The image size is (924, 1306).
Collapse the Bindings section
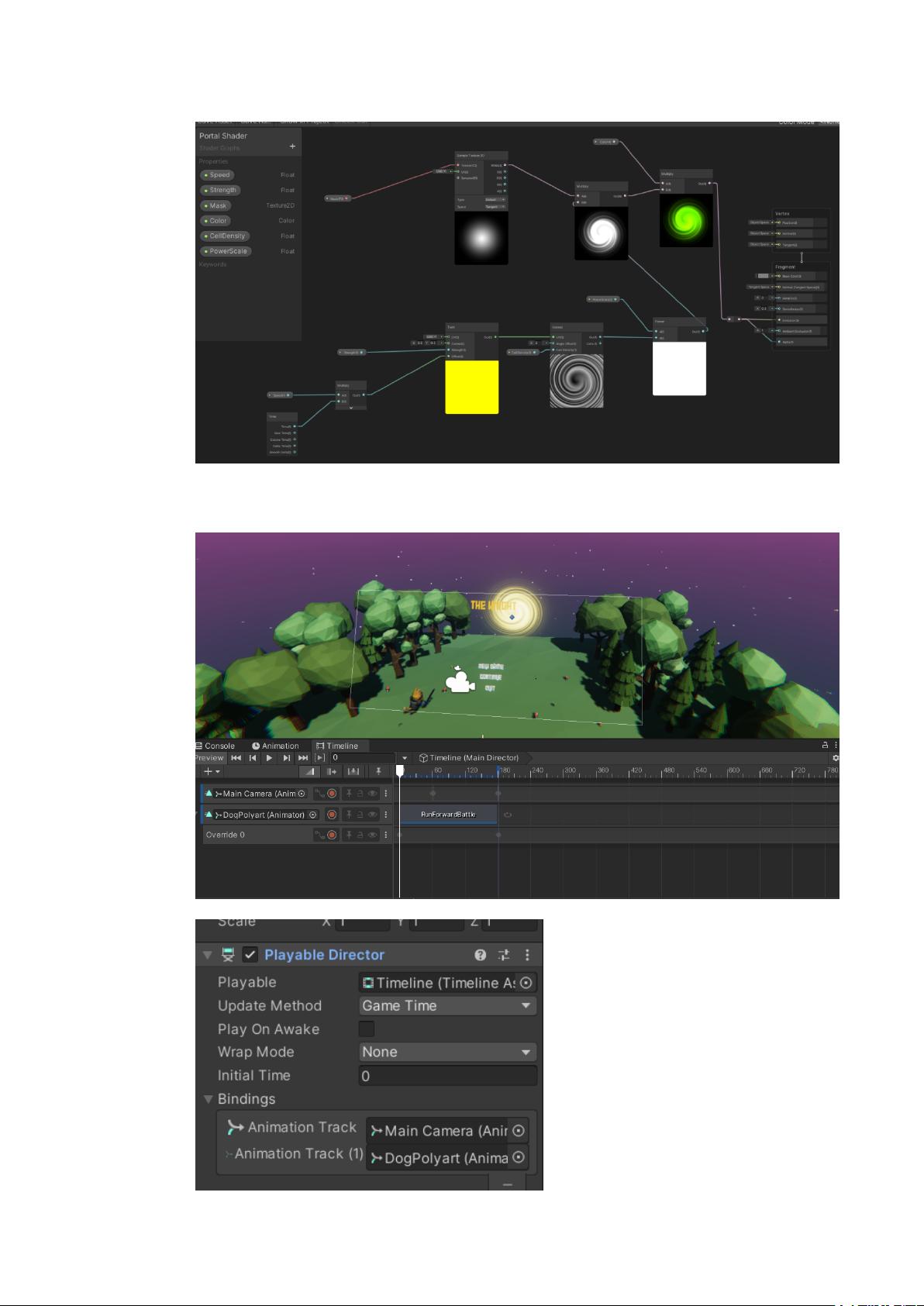click(208, 1099)
